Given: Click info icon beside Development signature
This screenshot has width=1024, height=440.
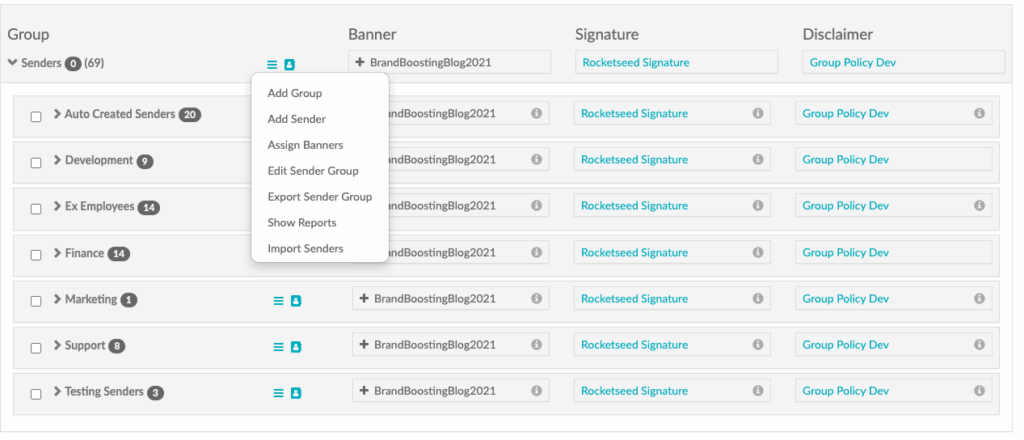Looking at the screenshot, I should 757,160.
